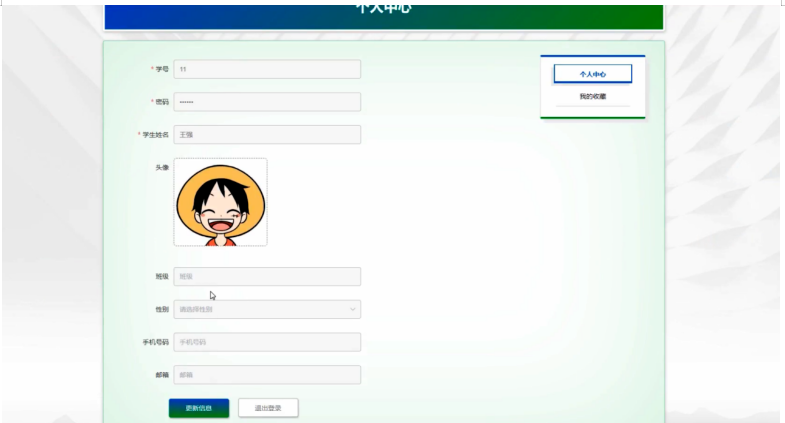
Task: Click the 学号 input field
Action: click(267, 69)
